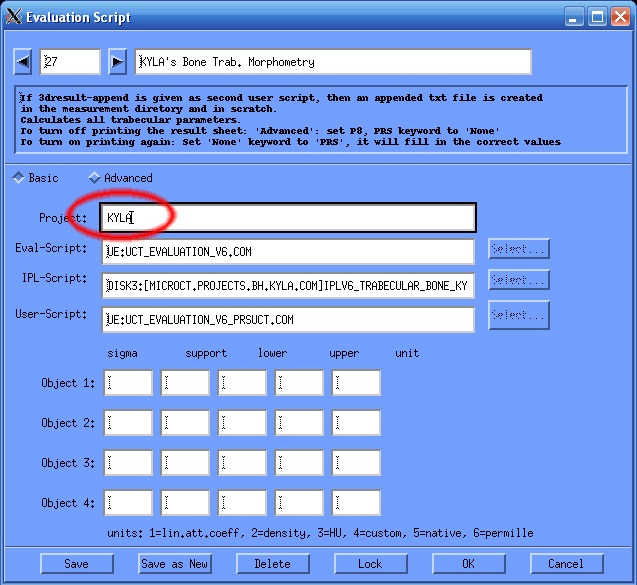Click the Object 4 upper threshold field
Viewport: 637px width, 585px height.
pyautogui.click(x=299, y=503)
